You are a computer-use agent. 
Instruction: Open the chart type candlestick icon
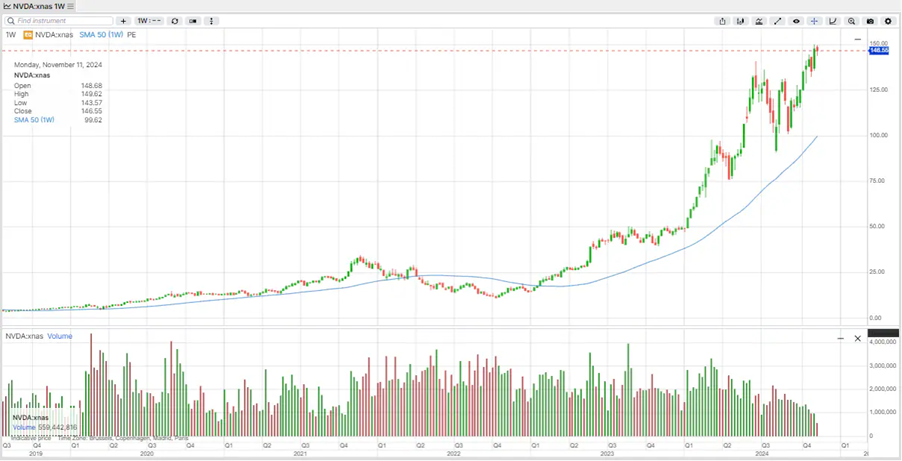[741, 21]
